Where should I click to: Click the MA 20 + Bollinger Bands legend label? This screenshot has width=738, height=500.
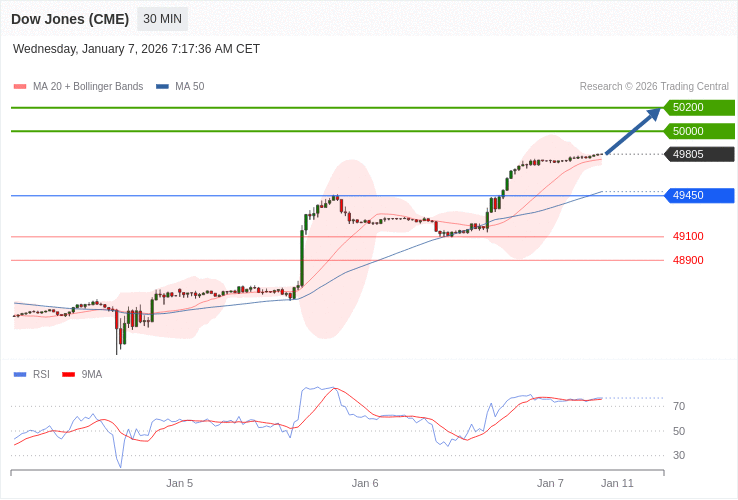pos(88,87)
